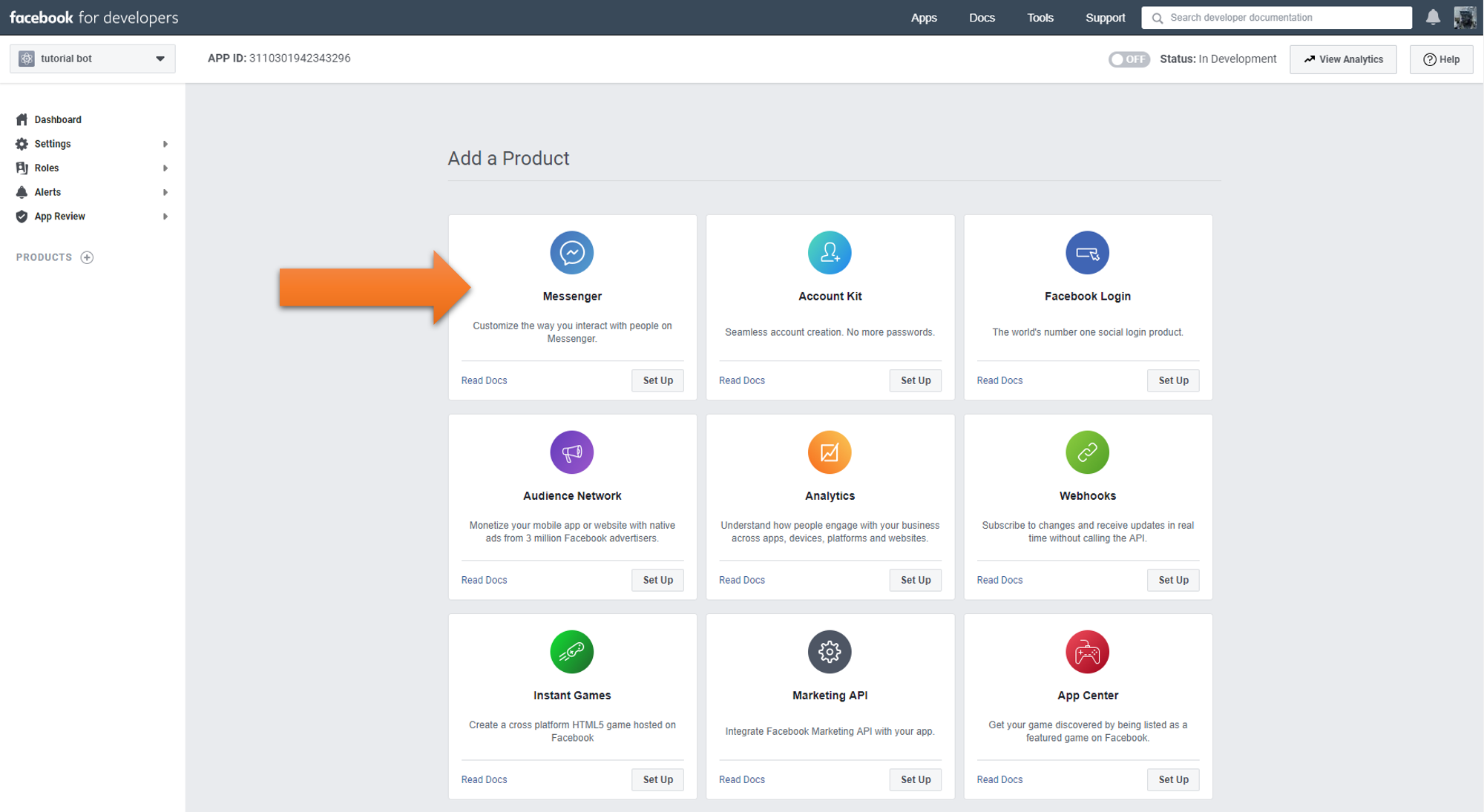Click the Facebook Login product icon

1087,253
